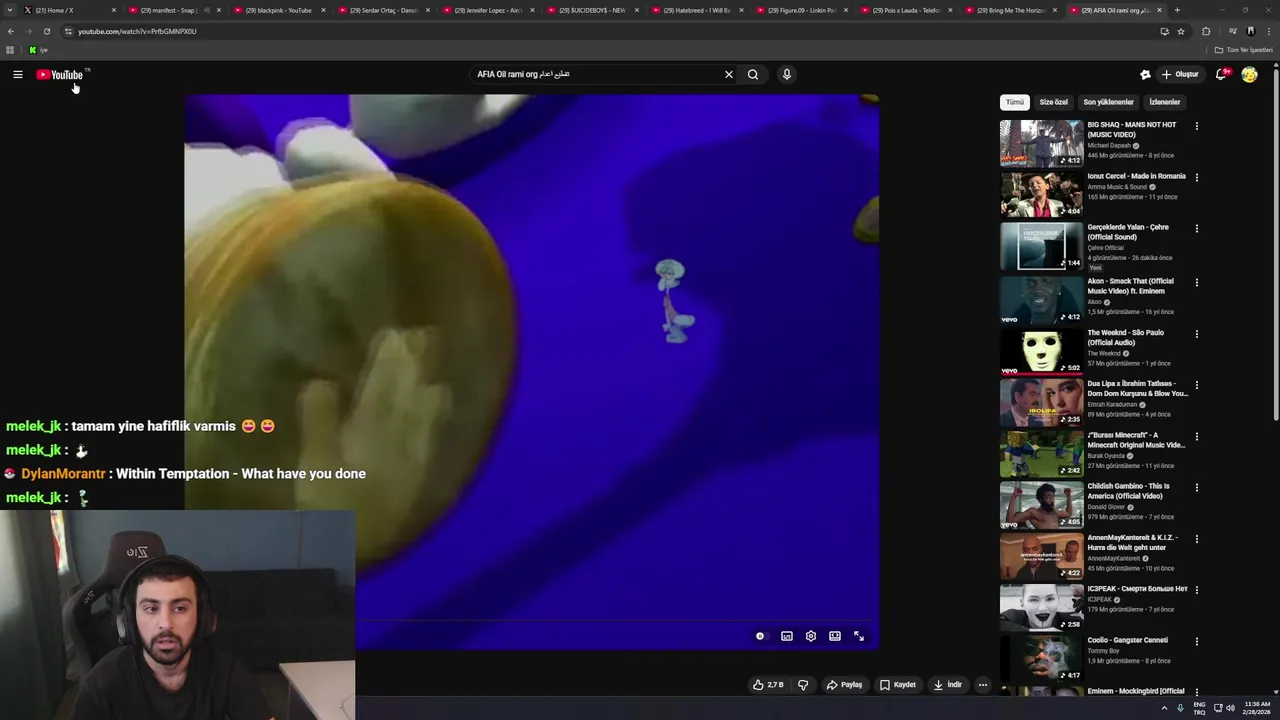
Task: Open the BIG SHAQ - MANS NOT HOT thumbnail
Action: (1041, 143)
